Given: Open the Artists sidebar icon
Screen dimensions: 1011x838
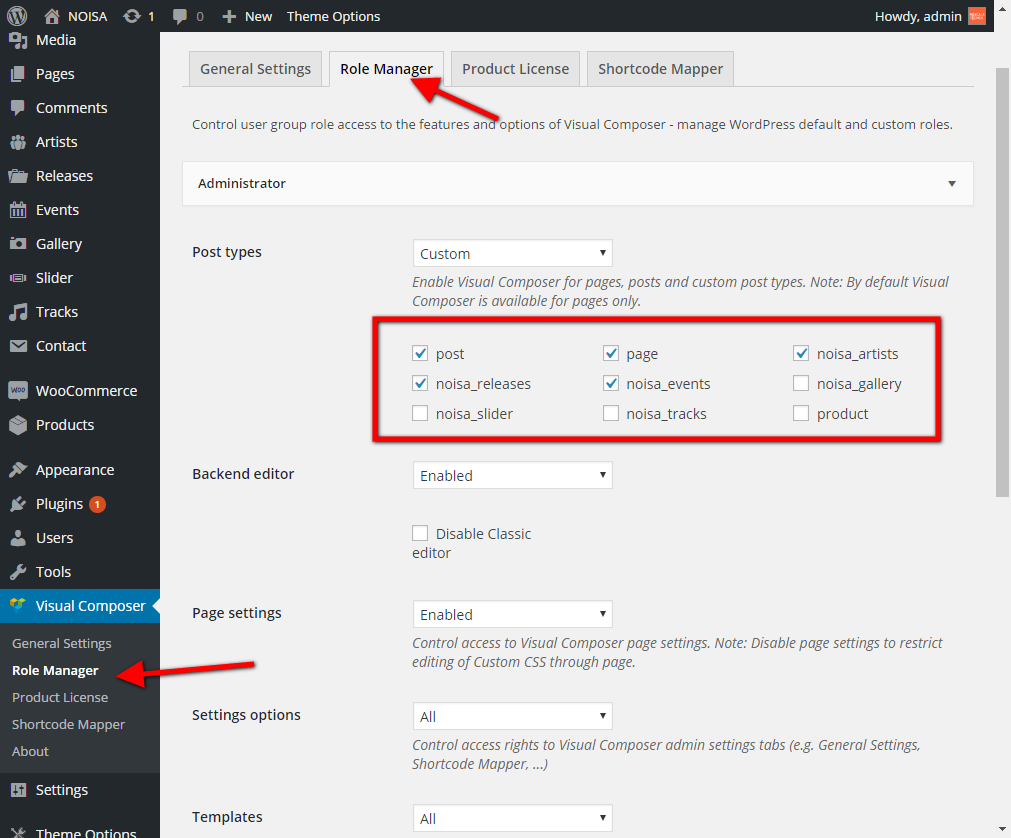Looking at the screenshot, I should point(18,142).
